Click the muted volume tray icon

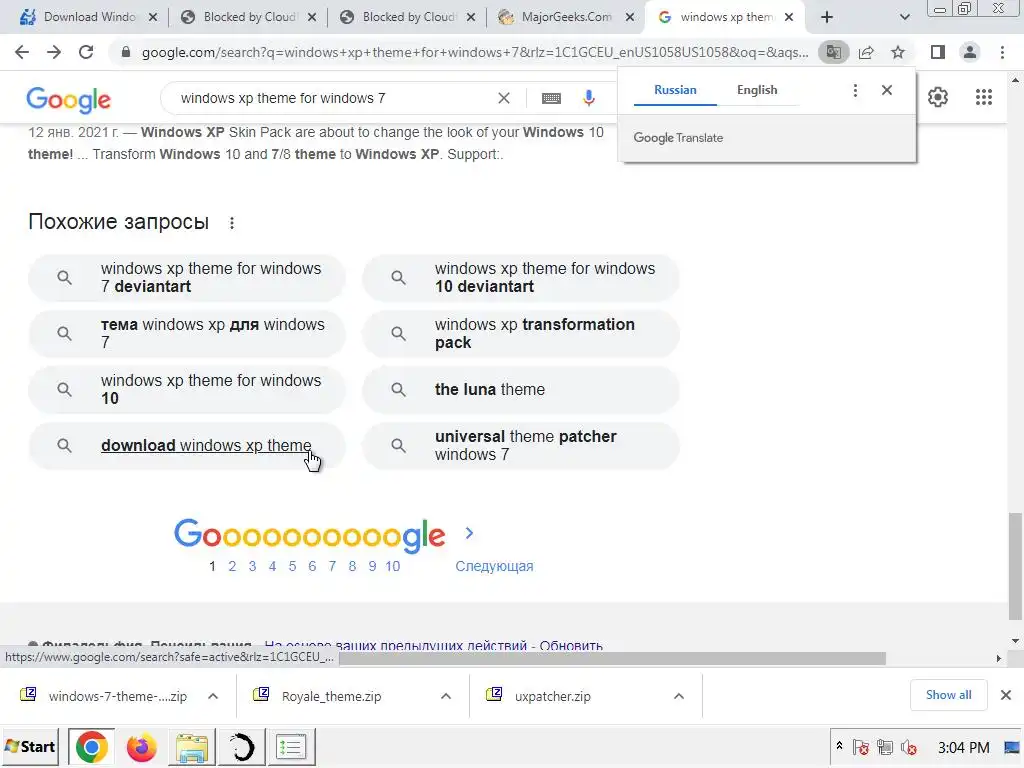pos(908,747)
